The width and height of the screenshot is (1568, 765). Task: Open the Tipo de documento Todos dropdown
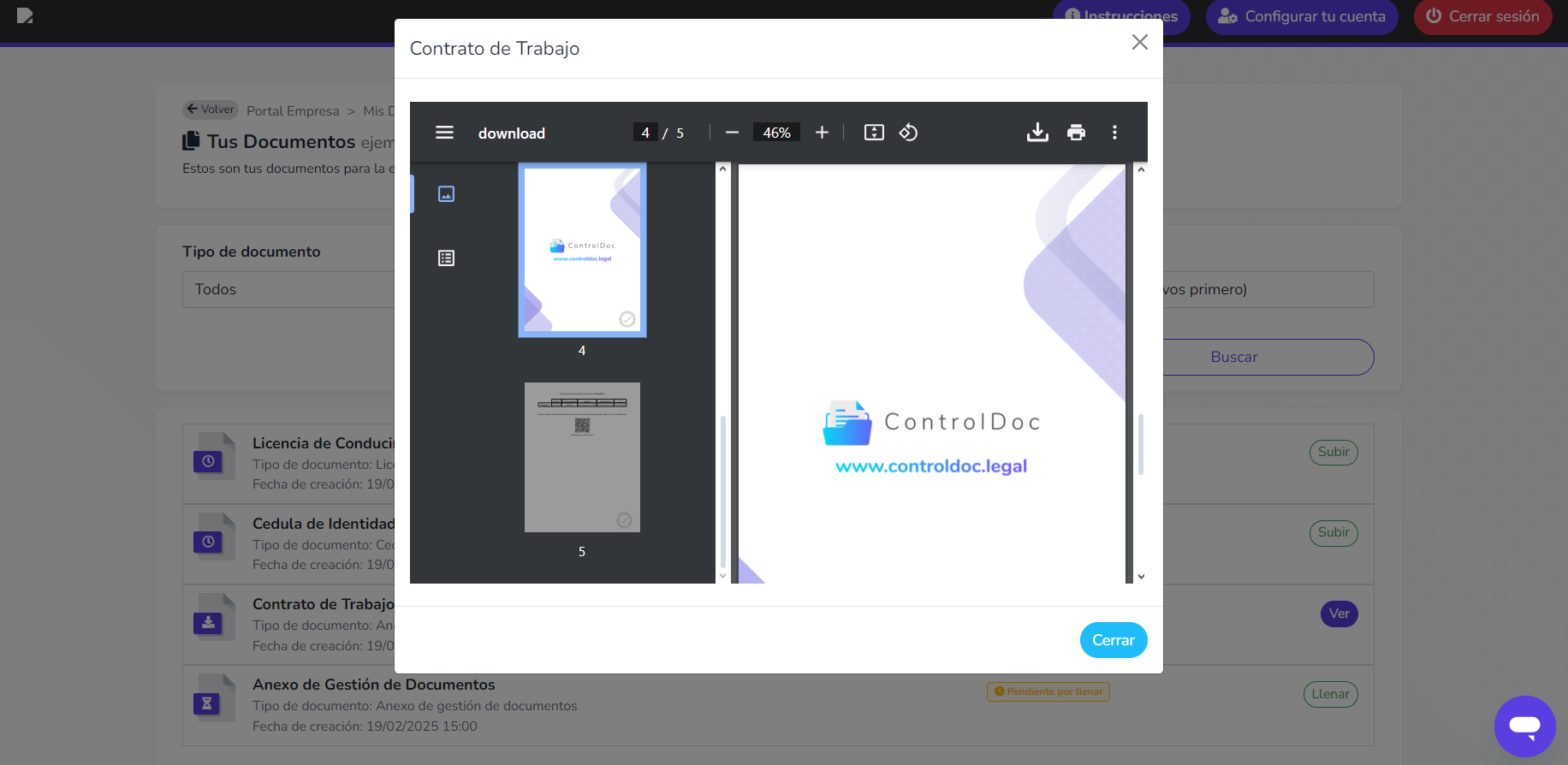click(288, 289)
